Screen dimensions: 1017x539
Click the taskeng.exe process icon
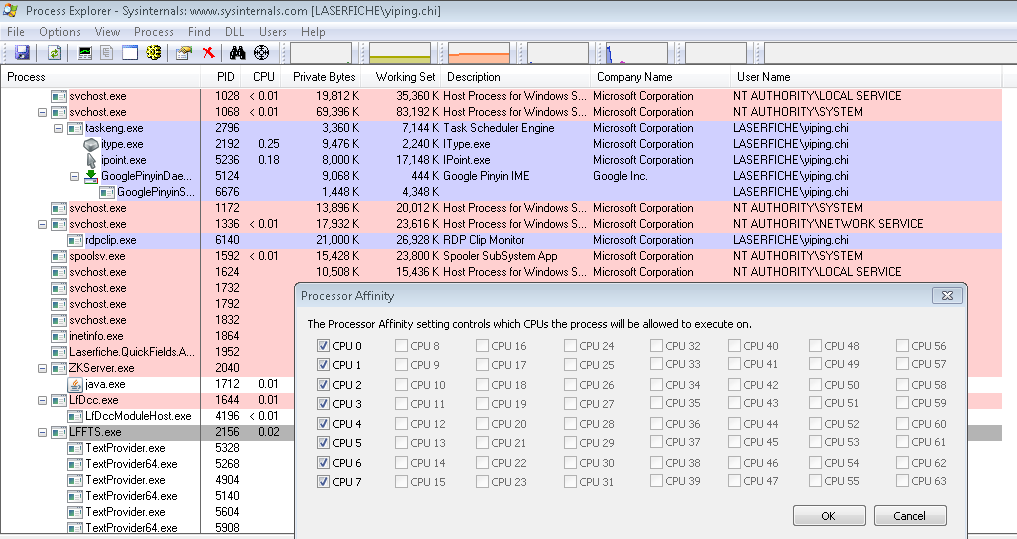point(75,128)
